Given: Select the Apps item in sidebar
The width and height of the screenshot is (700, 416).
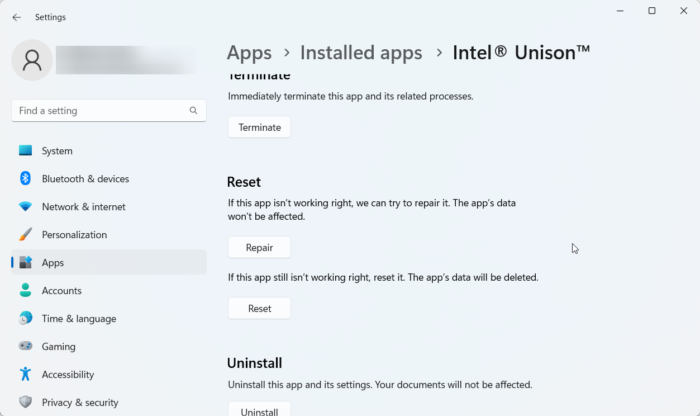Looking at the screenshot, I should pos(53,263).
